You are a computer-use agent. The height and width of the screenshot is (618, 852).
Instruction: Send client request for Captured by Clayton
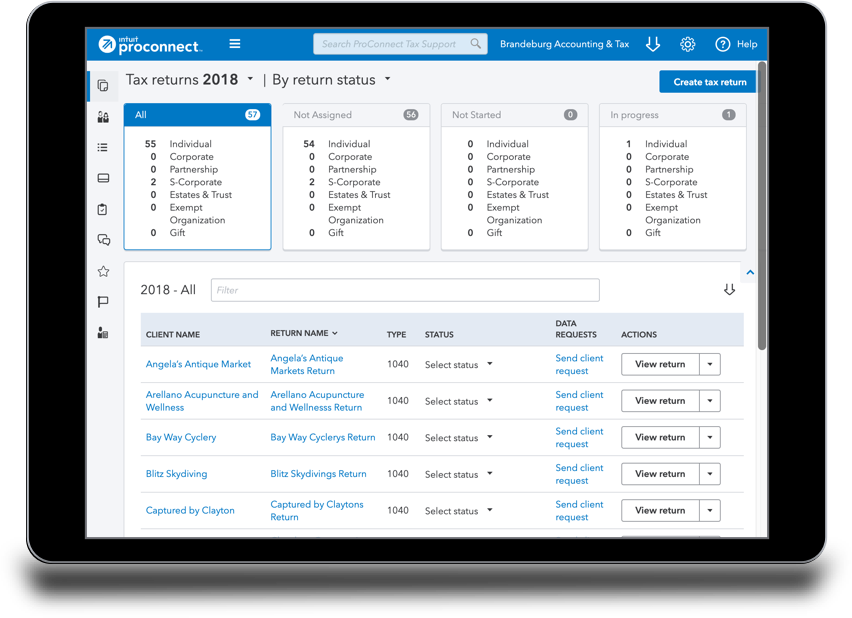tap(579, 510)
